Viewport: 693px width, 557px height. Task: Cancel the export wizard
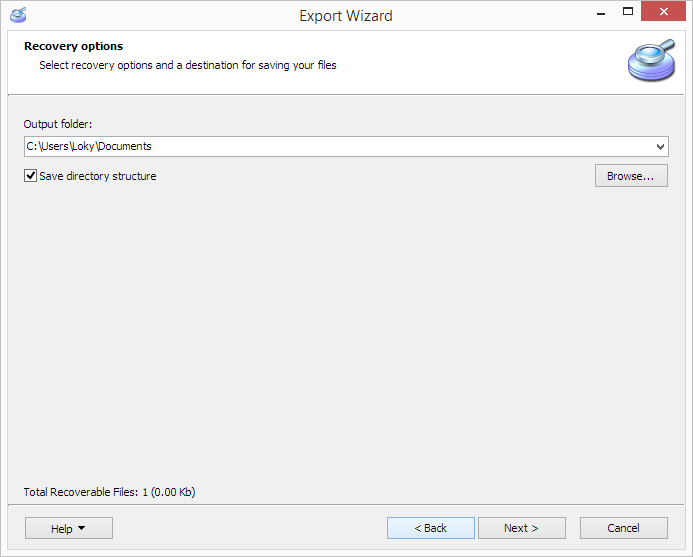(623, 528)
